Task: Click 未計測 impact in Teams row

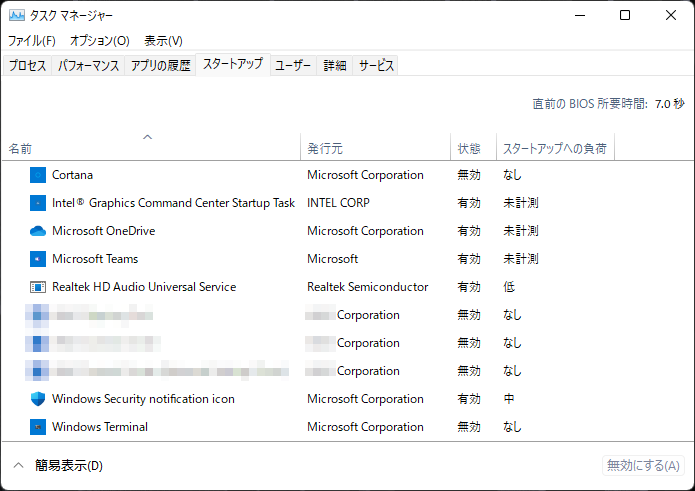Action: click(x=520, y=259)
